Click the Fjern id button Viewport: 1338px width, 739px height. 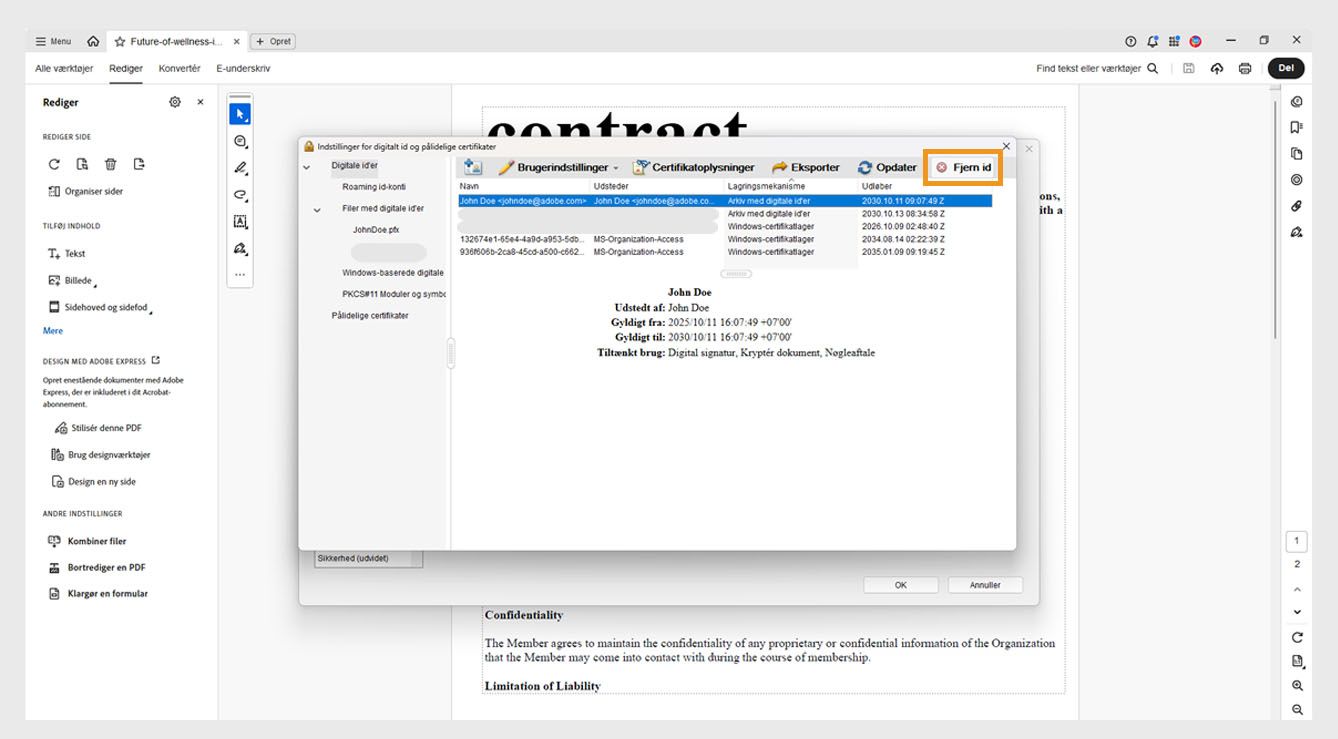pos(963,167)
